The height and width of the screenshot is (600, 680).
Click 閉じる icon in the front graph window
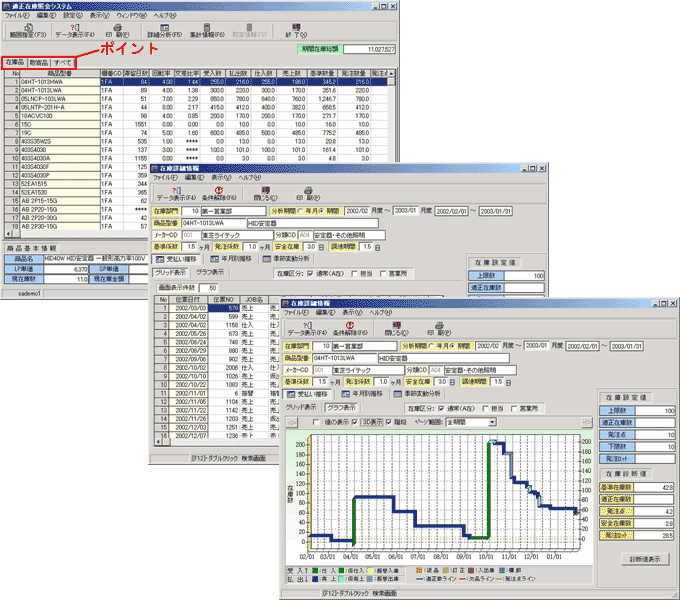tap(396, 329)
